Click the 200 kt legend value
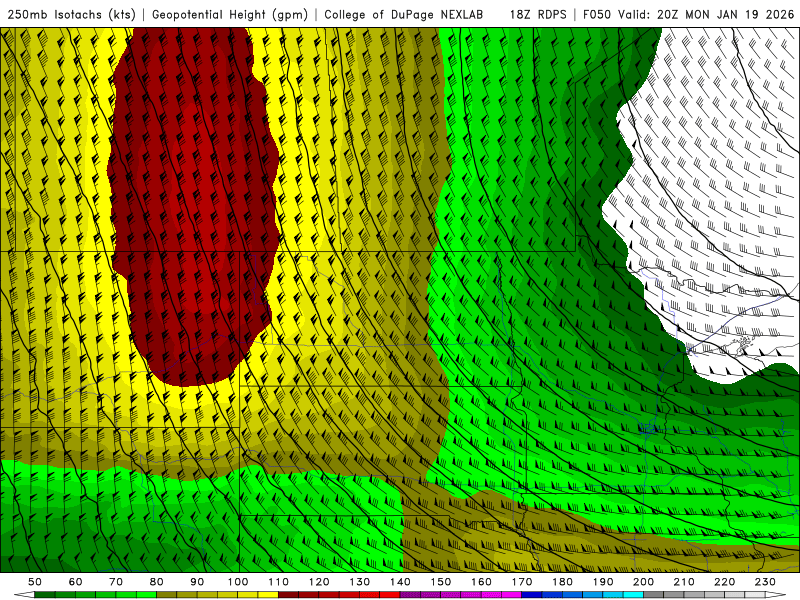This screenshot has width=800, height=600. 643,582
